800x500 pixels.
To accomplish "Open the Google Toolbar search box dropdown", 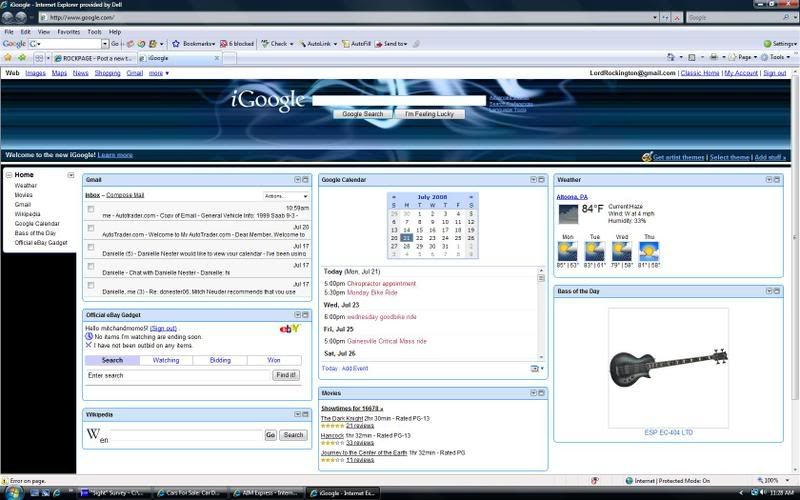I will [105, 44].
